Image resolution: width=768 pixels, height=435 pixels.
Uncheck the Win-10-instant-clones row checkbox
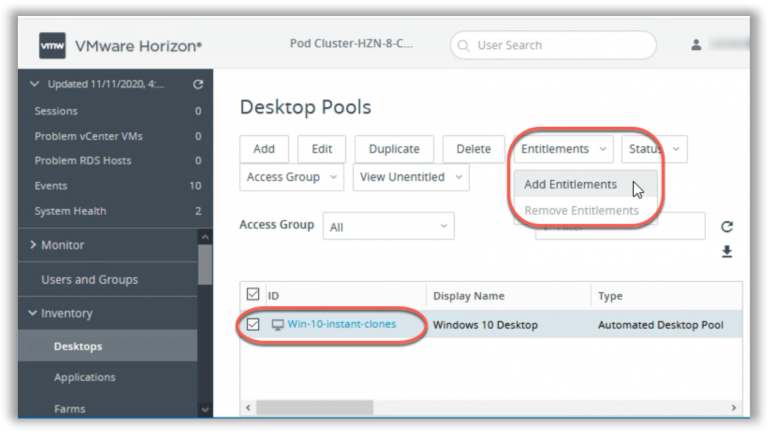point(252,325)
